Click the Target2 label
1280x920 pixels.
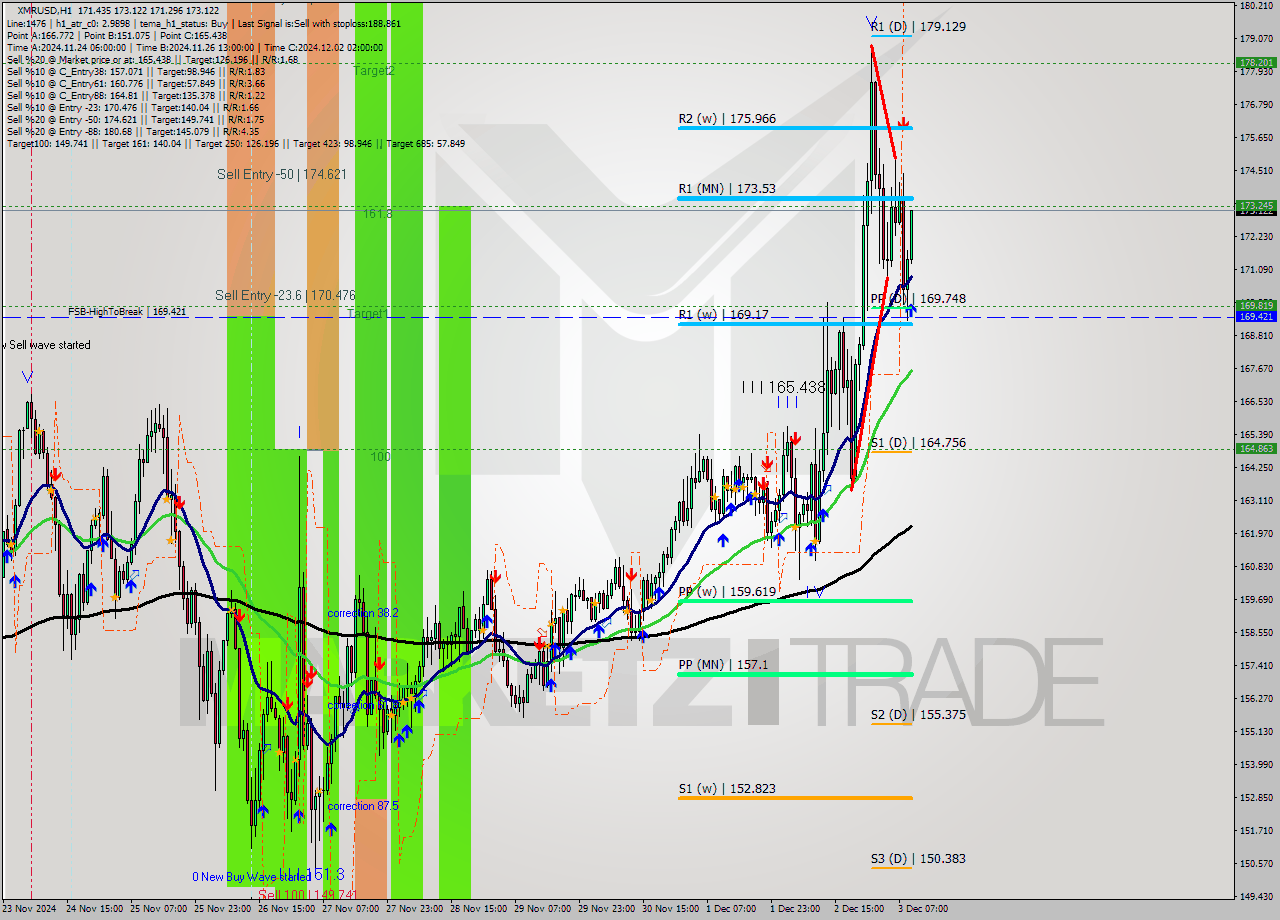(x=373, y=71)
